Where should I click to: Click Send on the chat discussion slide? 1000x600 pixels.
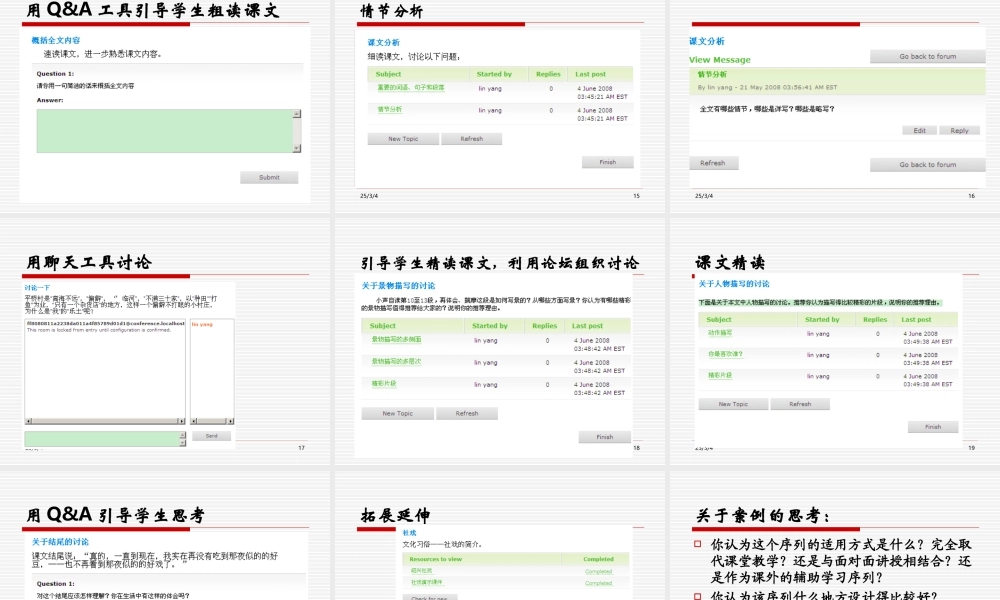pyautogui.click(x=212, y=436)
